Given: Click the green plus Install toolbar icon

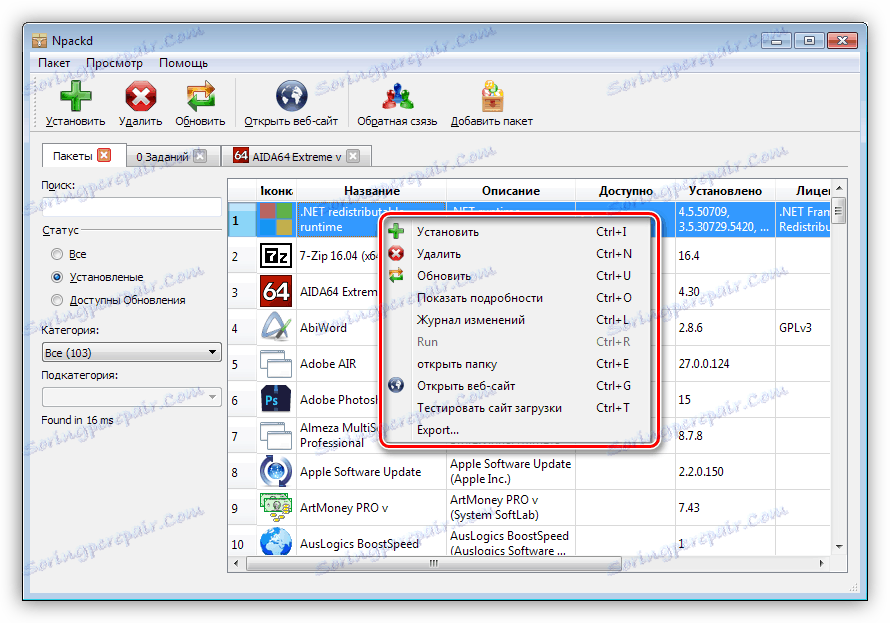Looking at the screenshot, I should (75, 95).
